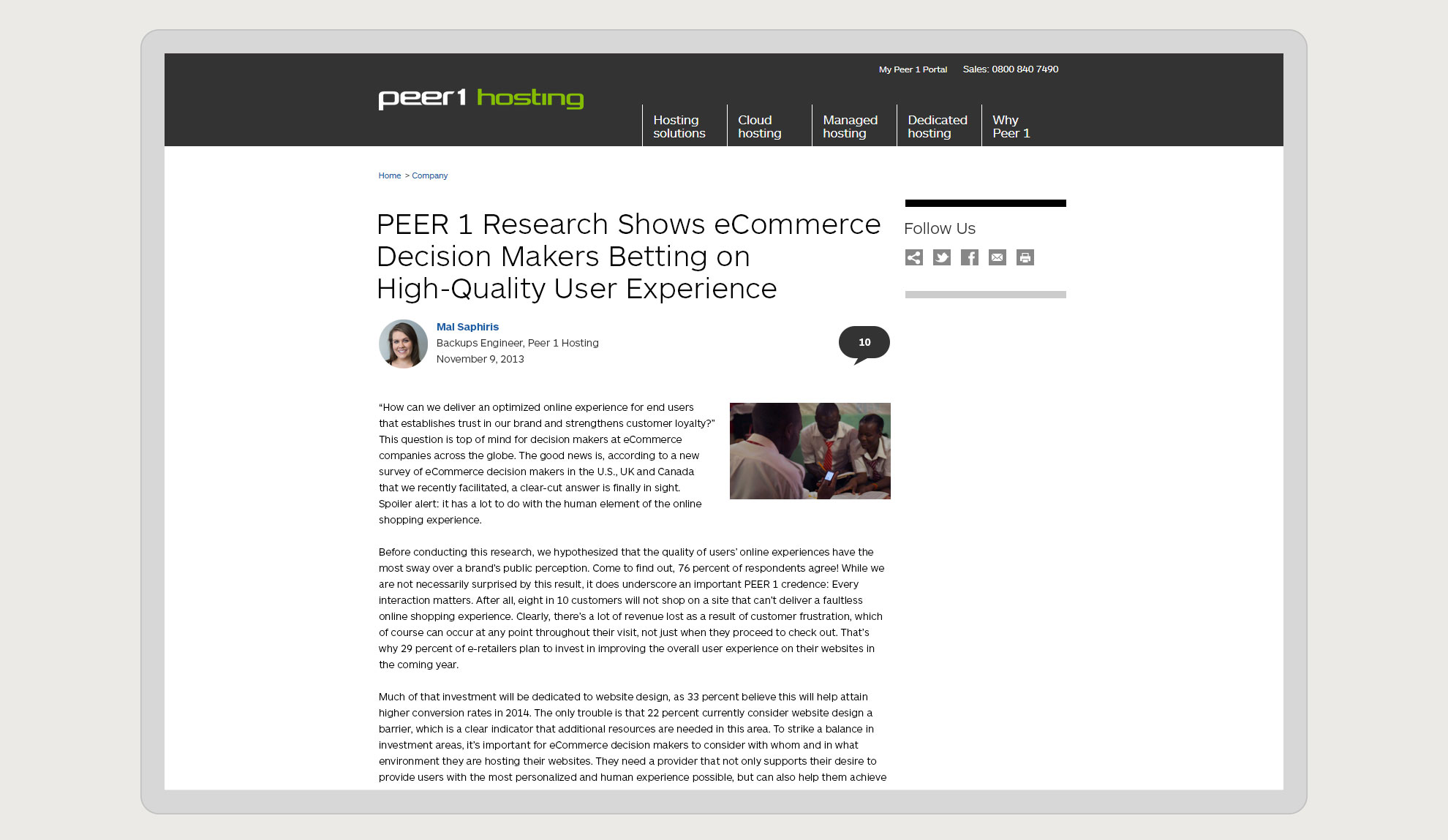Open the Facebook icon under Follow Us
Image resolution: width=1448 pixels, height=840 pixels.
pyautogui.click(x=969, y=257)
